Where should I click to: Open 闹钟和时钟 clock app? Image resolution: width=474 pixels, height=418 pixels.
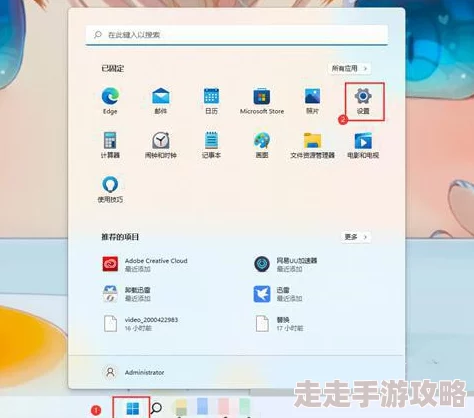click(x=161, y=145)
